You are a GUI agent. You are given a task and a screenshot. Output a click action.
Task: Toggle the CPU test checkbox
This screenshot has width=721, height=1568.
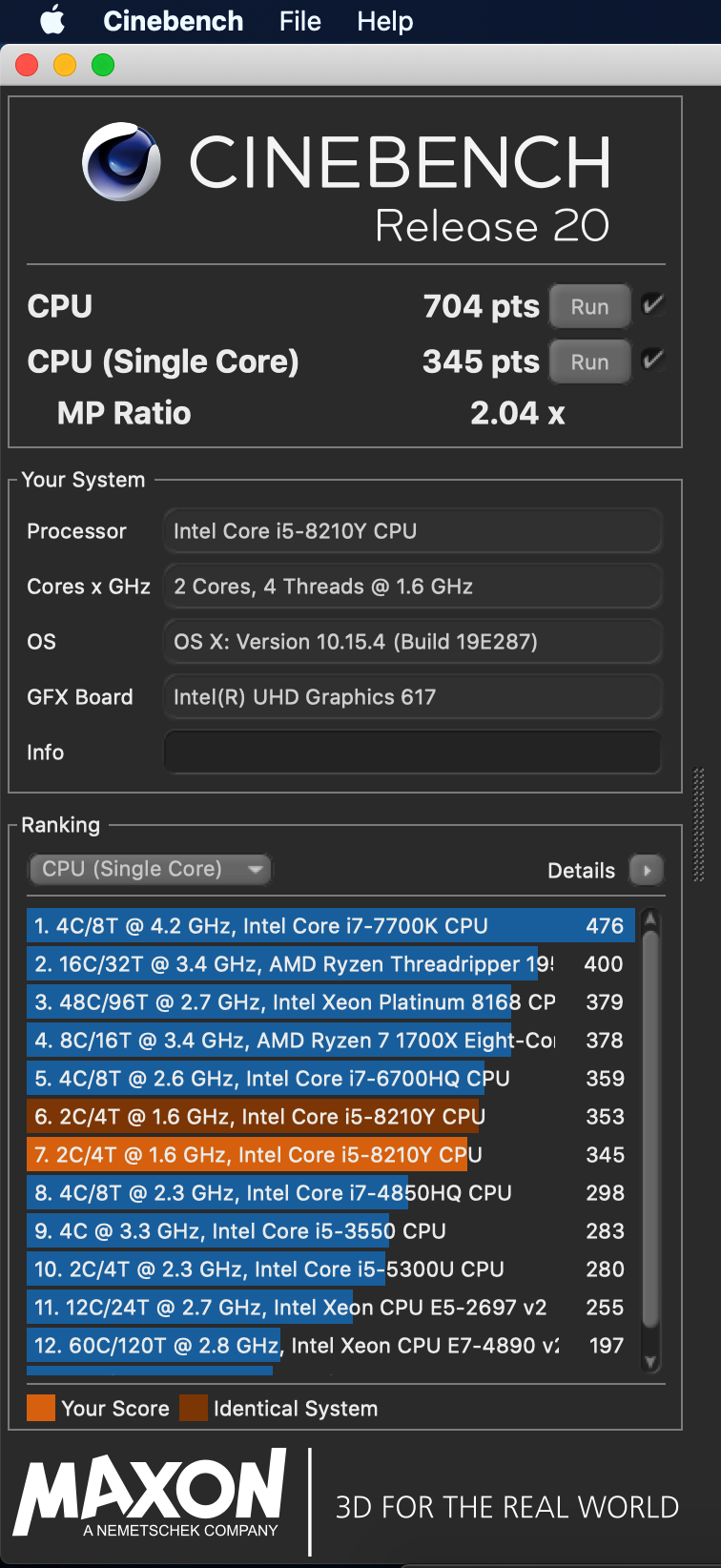[x=653, y=304]
